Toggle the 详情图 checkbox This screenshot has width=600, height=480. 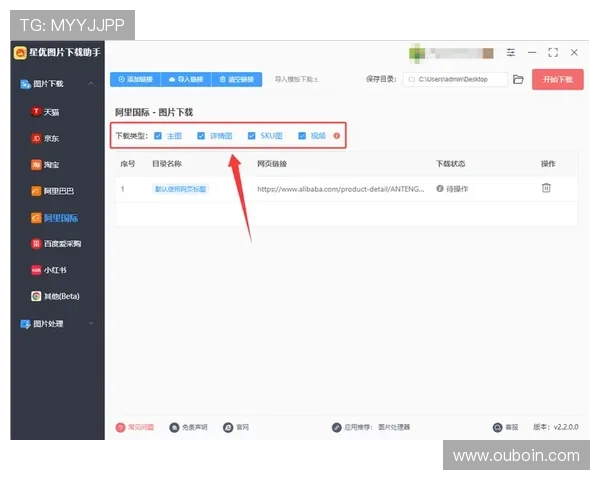point(201,136)
